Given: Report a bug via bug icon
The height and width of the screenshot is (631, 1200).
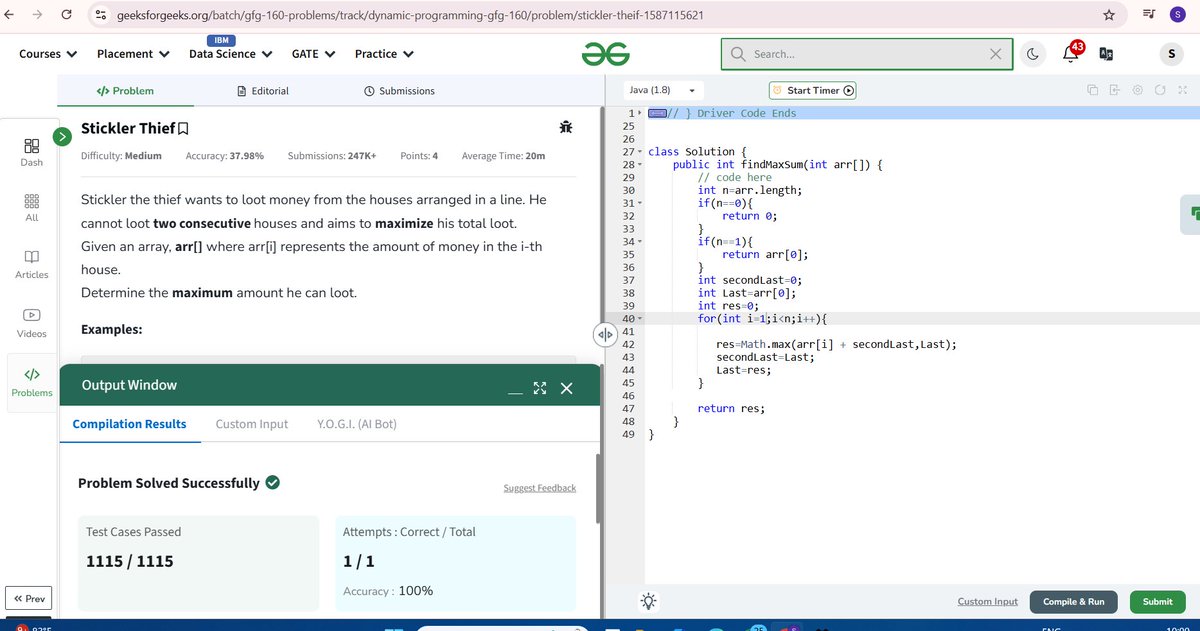Looking at the screenshot, I should pyautogui.click(x=566, y=128).
